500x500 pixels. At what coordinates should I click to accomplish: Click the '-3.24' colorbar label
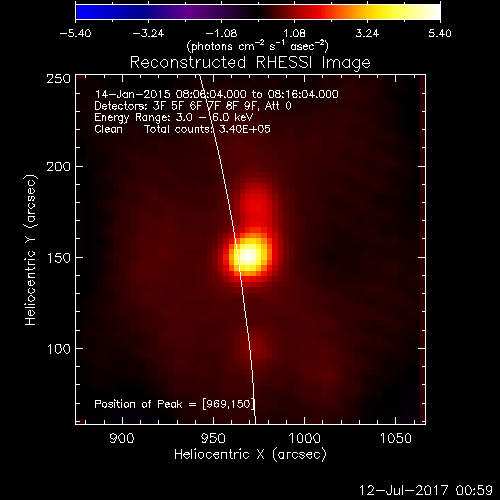148,33
